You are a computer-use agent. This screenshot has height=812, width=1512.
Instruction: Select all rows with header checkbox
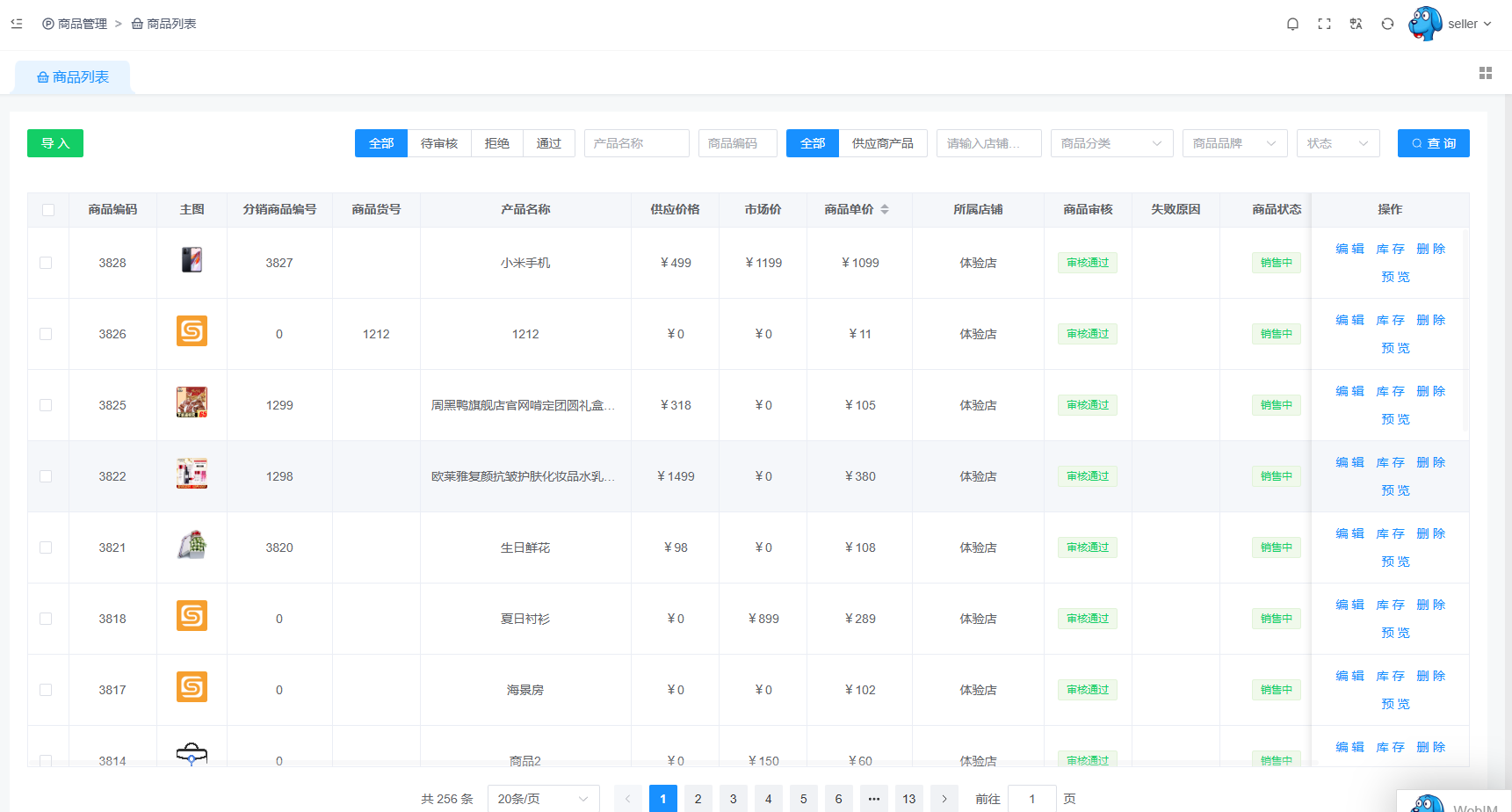click(48, 210)
